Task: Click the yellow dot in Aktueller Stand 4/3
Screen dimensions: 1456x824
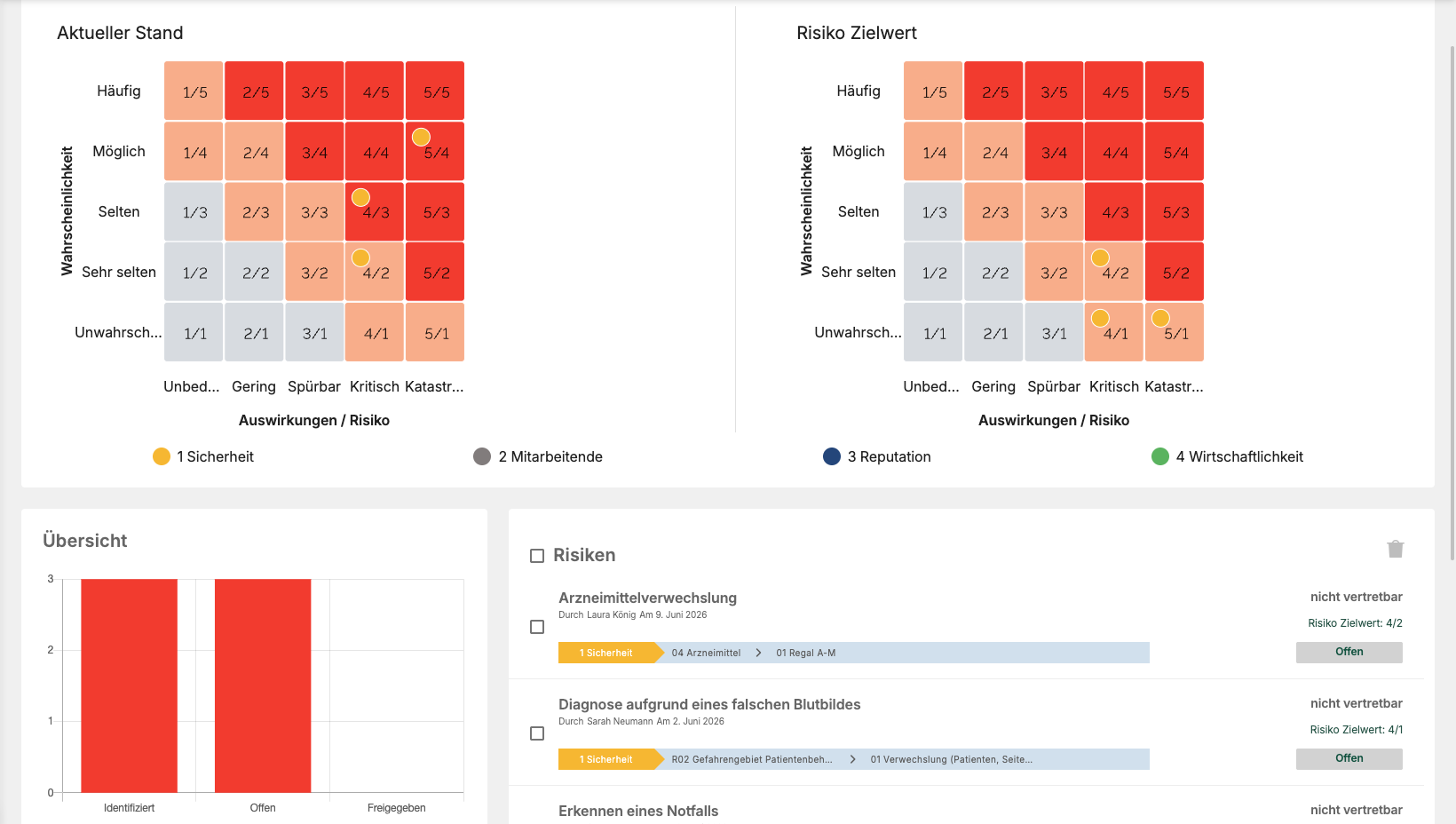Action: click(360, 197)
